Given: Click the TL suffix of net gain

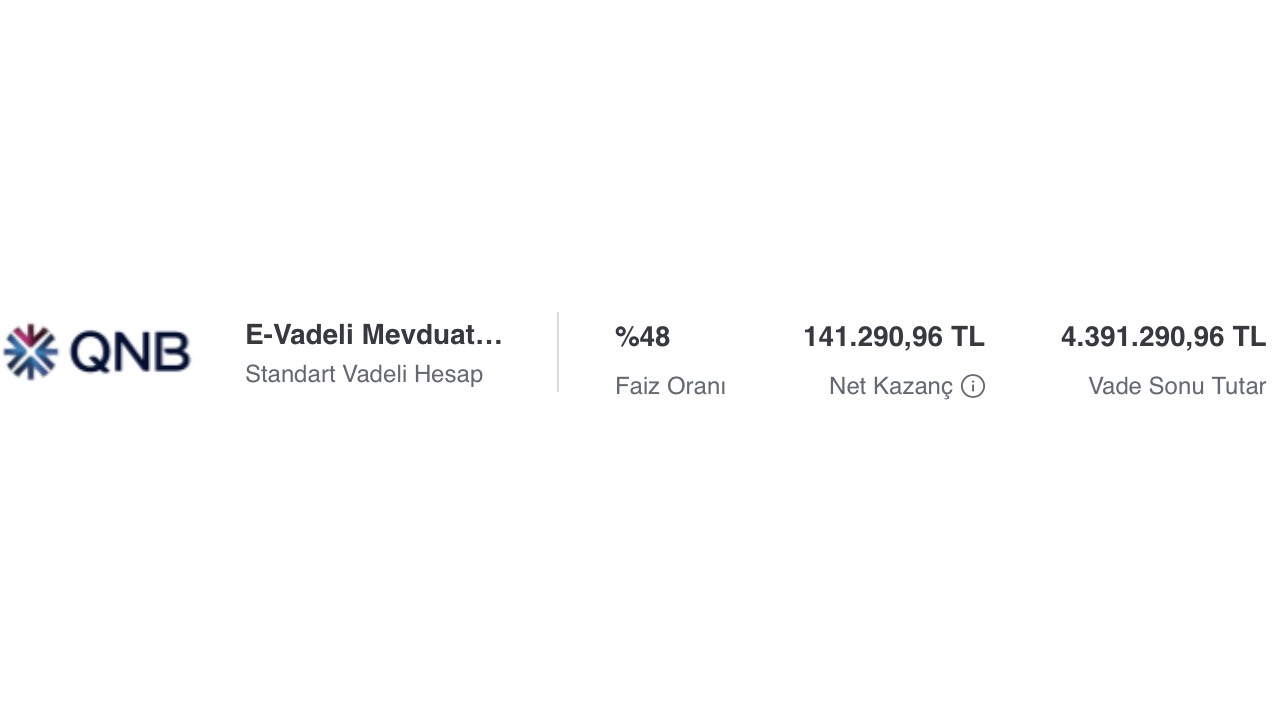Looking at the screenshot, I should pyautogui.click(x=967, y=337).
